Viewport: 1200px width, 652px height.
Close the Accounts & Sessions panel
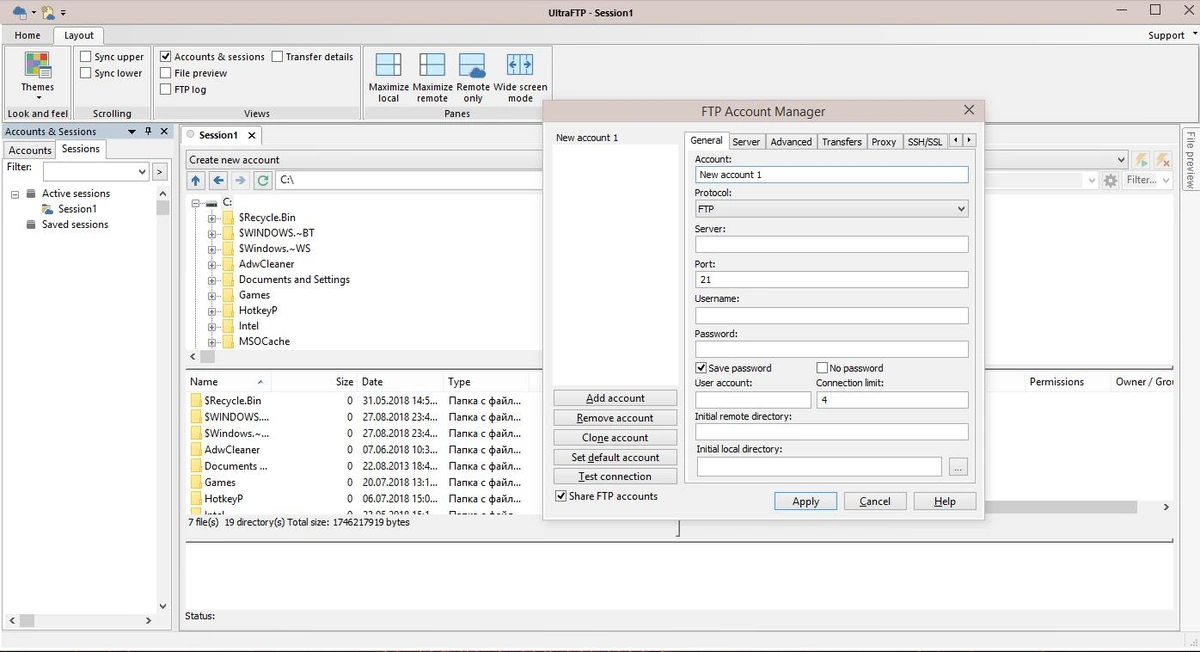[x=165, y=131]
